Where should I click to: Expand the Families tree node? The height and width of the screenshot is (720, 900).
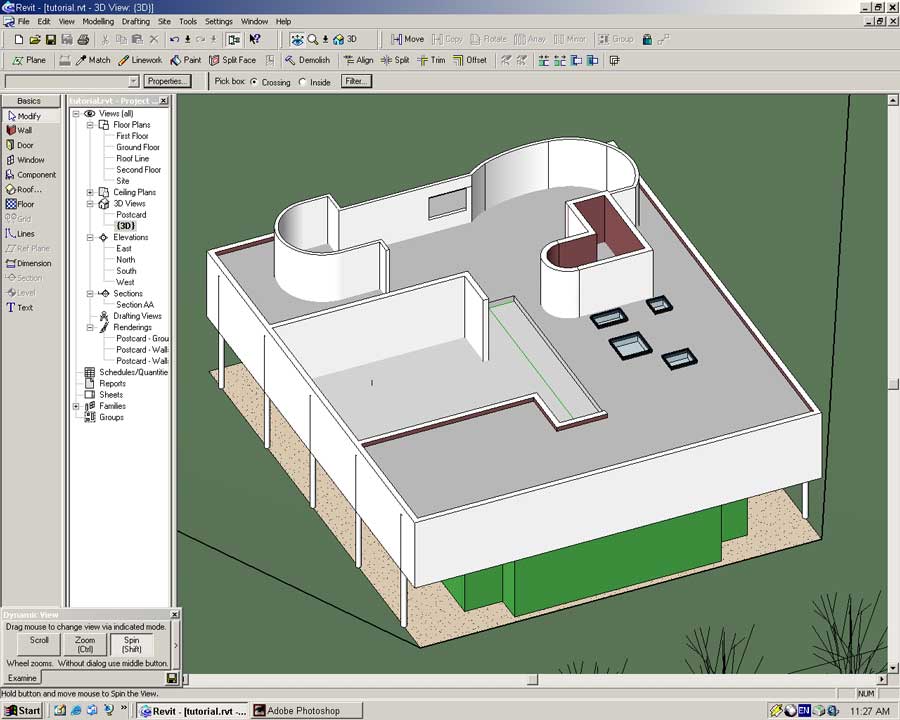click(x=76, y=406)
